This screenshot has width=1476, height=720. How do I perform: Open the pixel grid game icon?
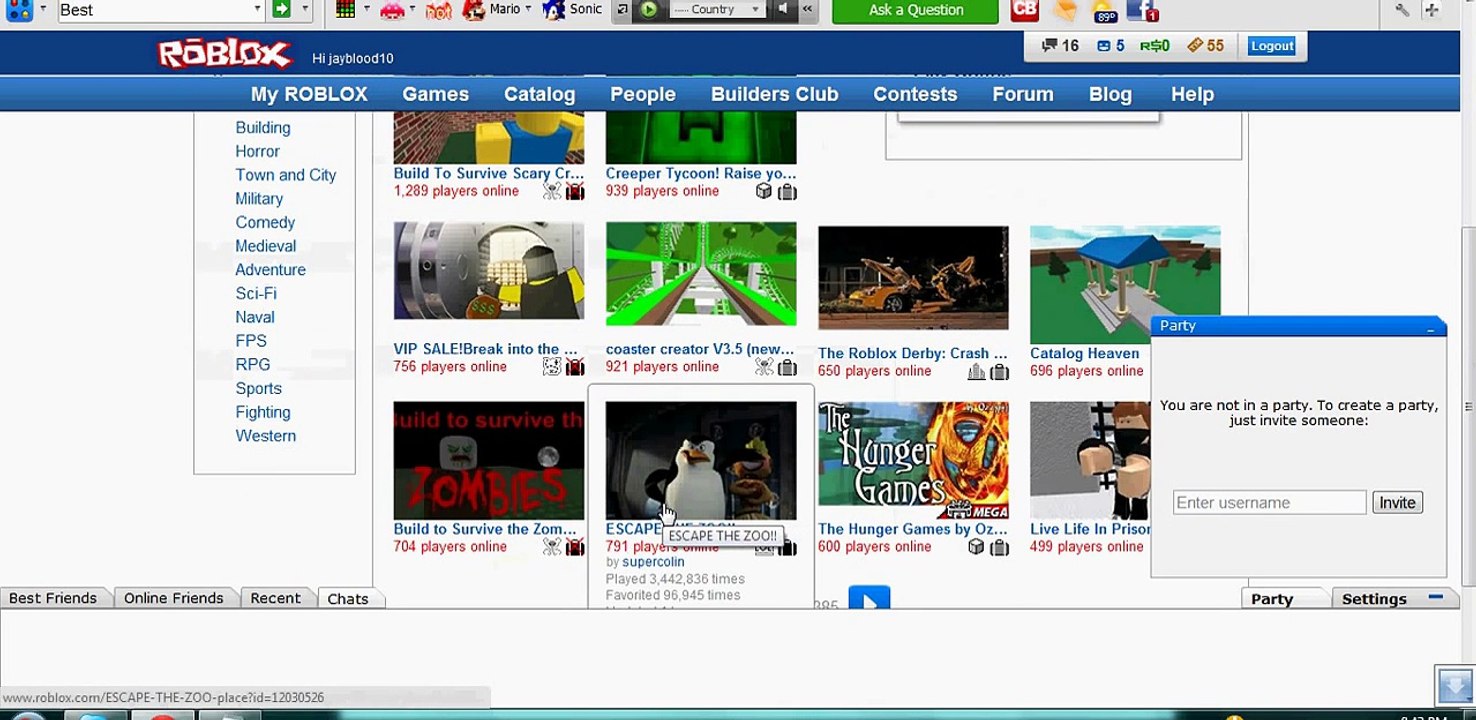[346, 10]
